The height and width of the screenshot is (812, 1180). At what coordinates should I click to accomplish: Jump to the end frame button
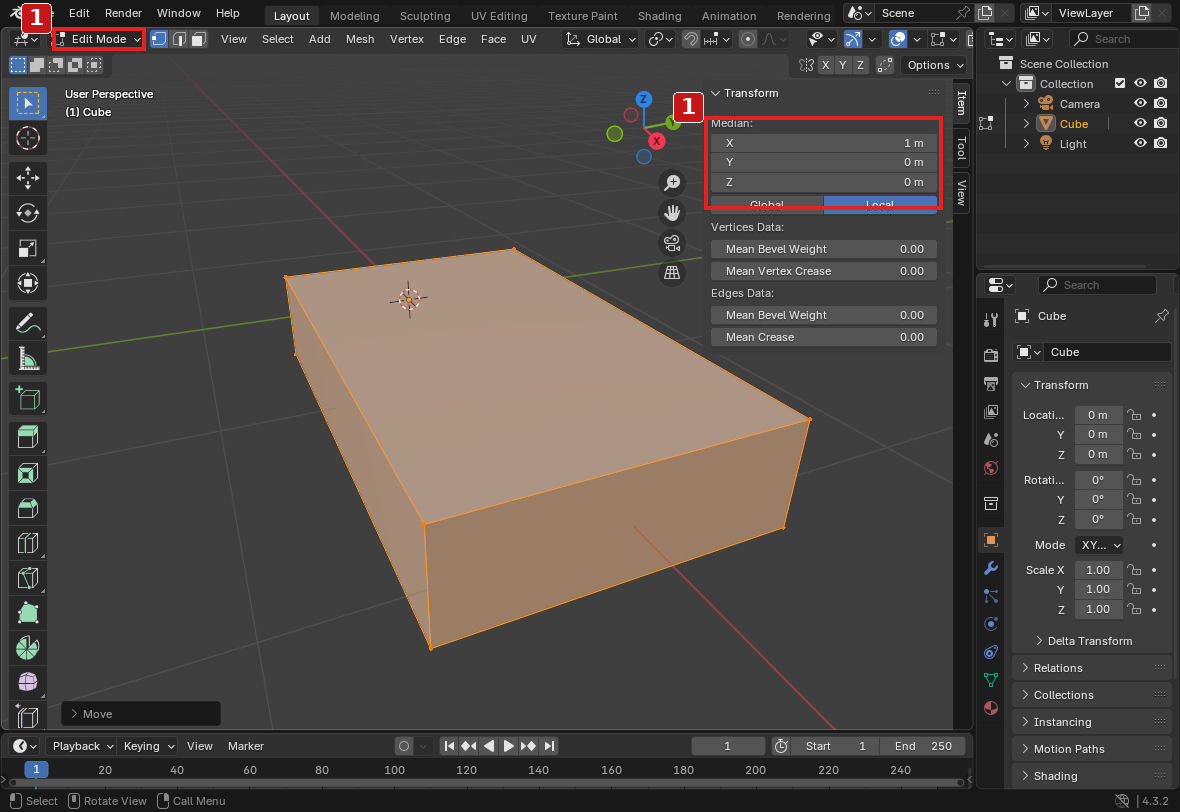(549, 746)
